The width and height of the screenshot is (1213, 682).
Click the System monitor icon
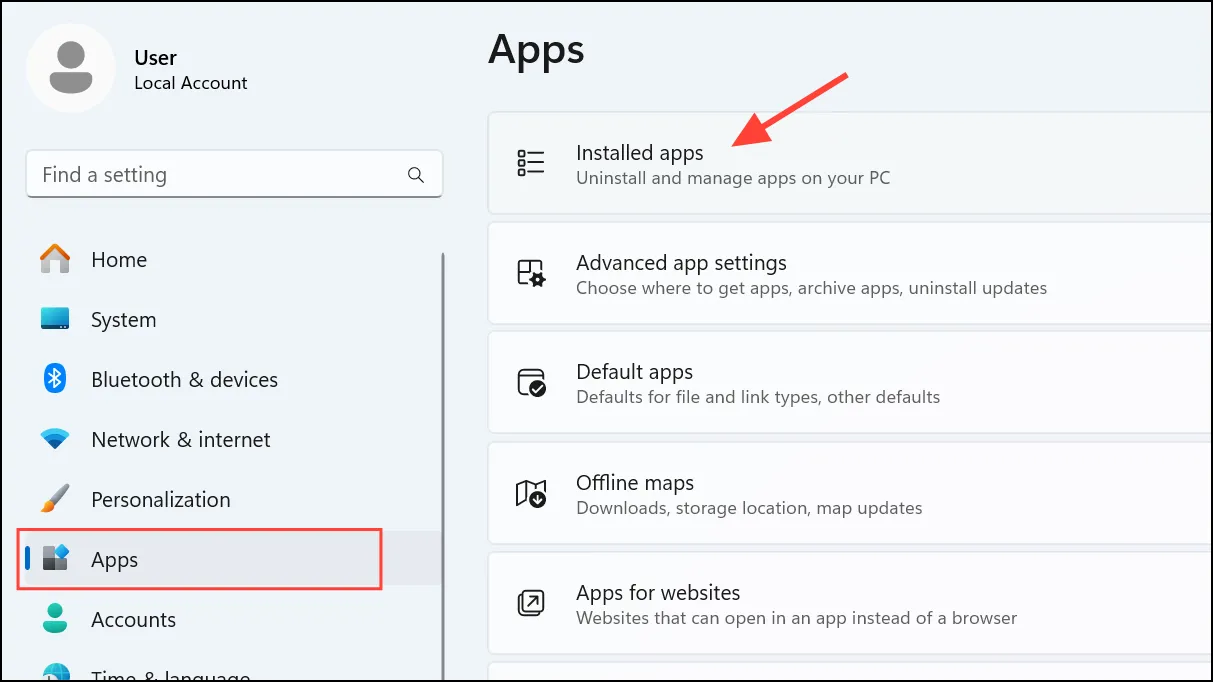coord(55,320)
